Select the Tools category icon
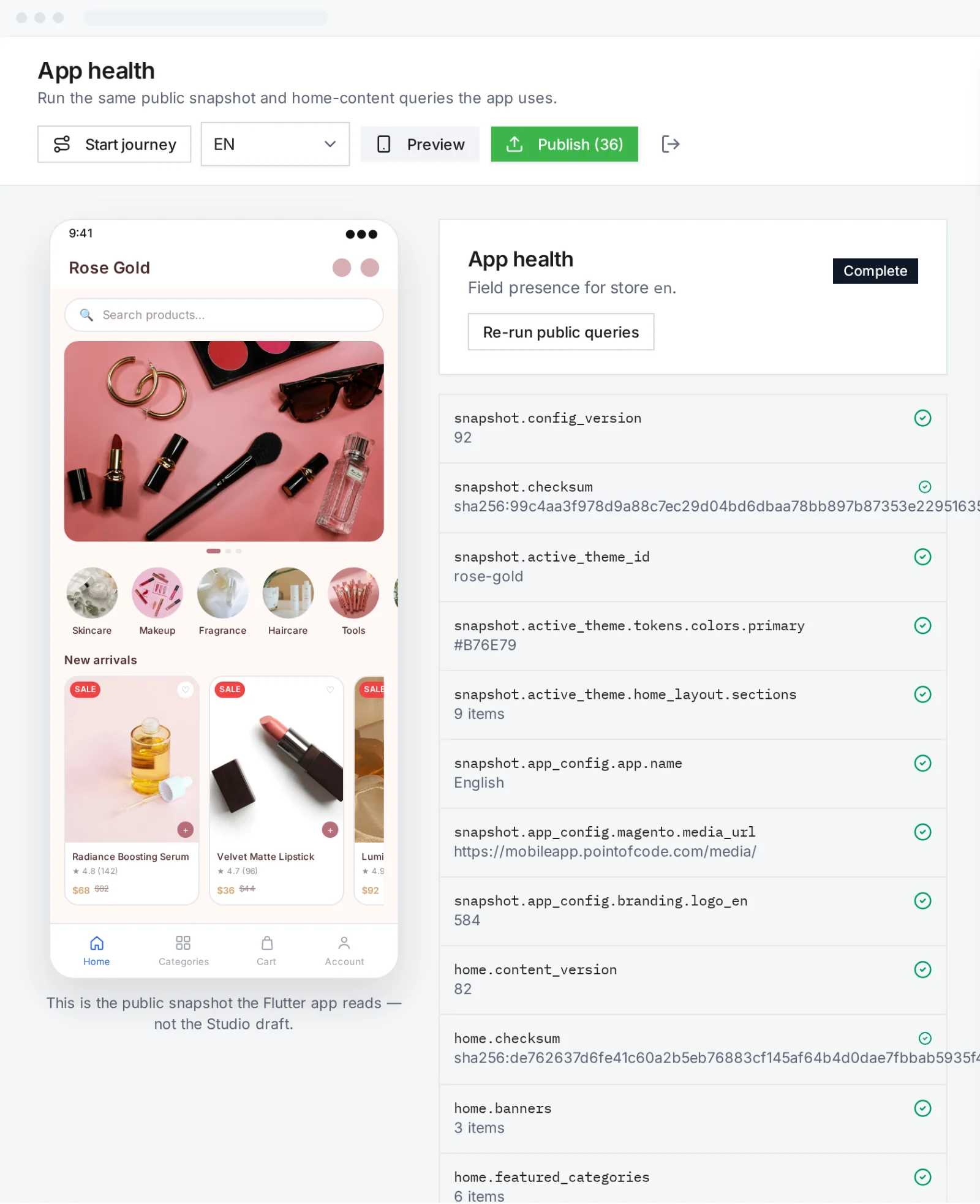This screenshot has height=1204, width=980. [353, 592]
